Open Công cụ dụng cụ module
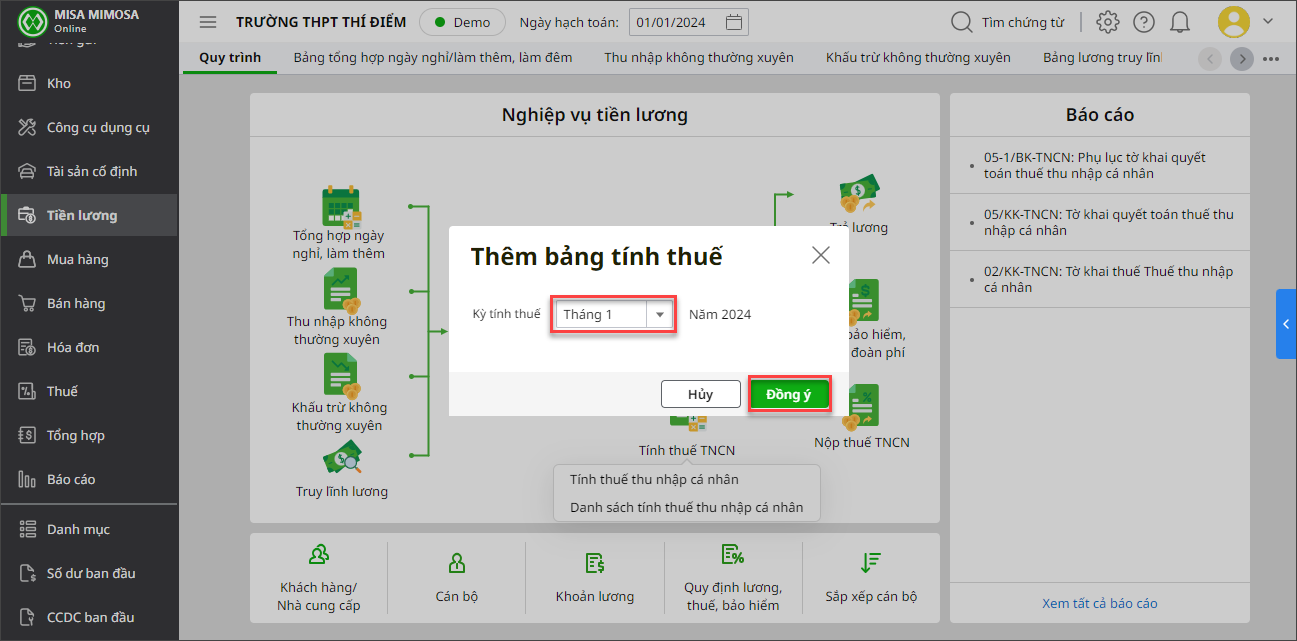This screenshot has height=641, width=1297. pos(89,127)
